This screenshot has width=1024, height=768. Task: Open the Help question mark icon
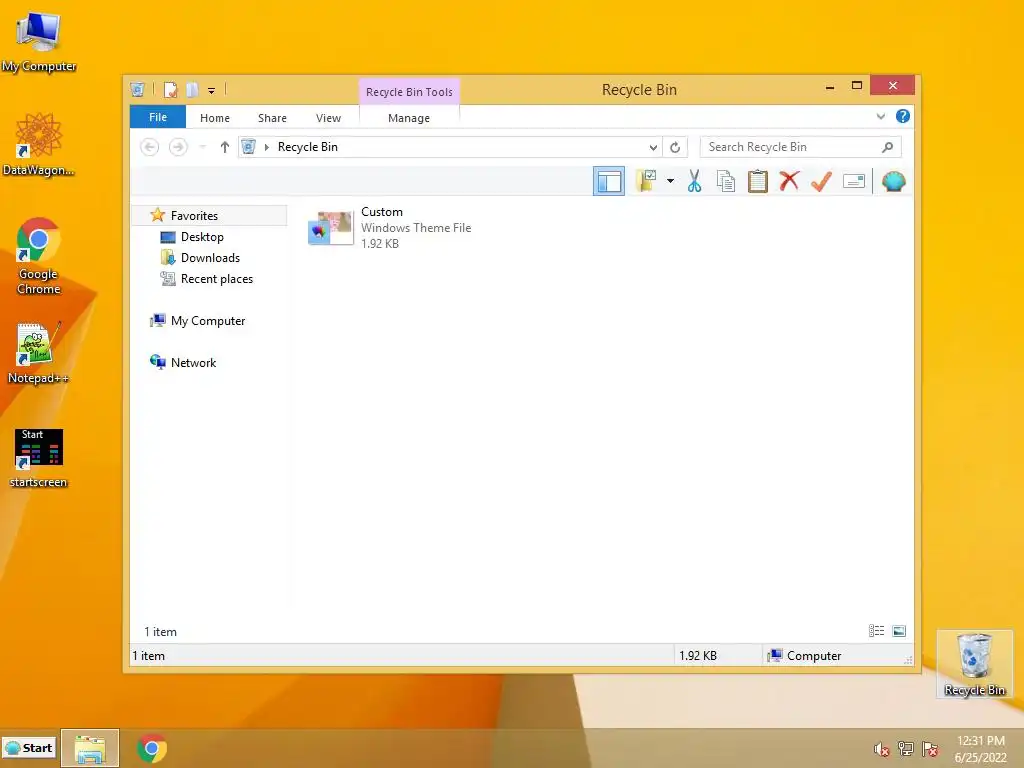(903, 116)
